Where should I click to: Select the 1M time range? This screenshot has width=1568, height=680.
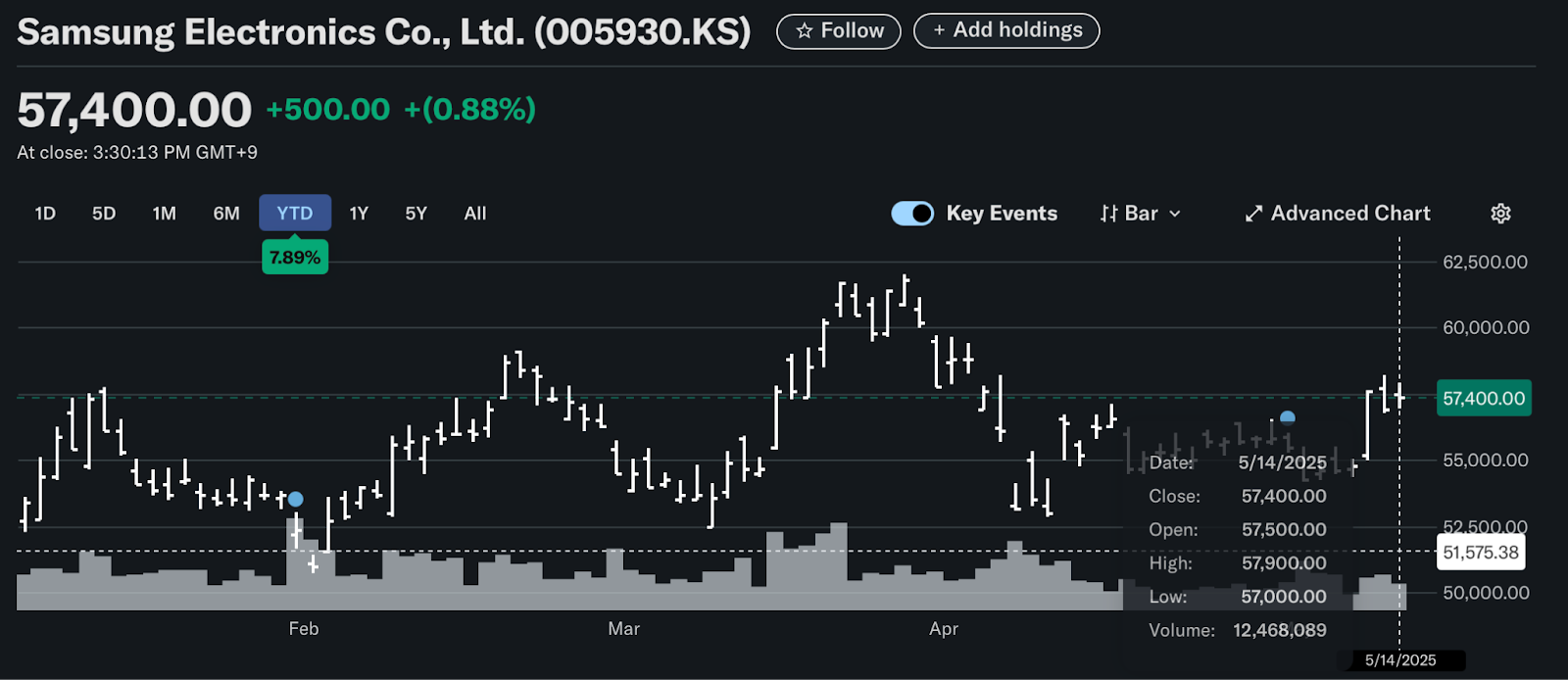coord(165,214)
